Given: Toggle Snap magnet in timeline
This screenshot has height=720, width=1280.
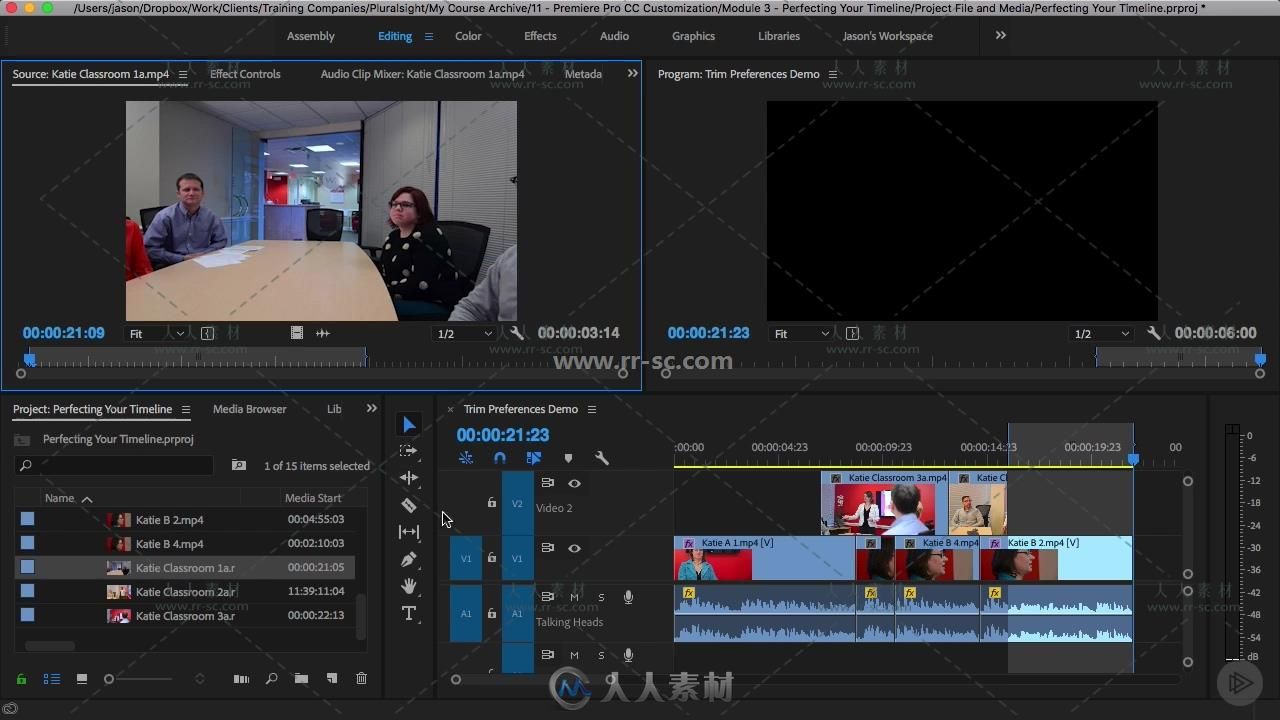Looking at the screenshot, I should click(x=500, y=458).
